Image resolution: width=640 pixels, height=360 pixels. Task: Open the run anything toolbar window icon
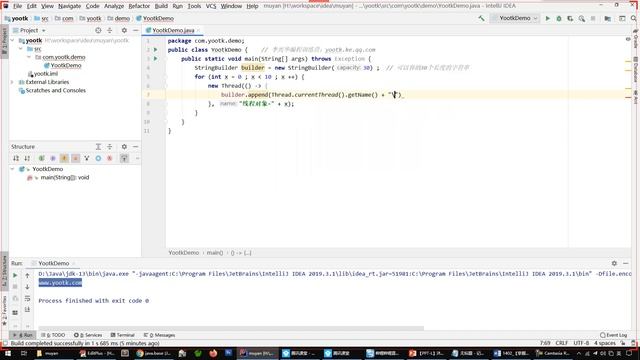[622, 18]
